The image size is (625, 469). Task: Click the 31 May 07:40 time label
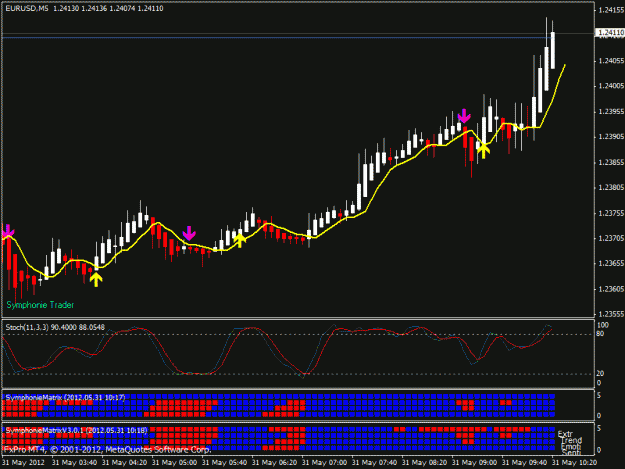(x=374, y=463)
